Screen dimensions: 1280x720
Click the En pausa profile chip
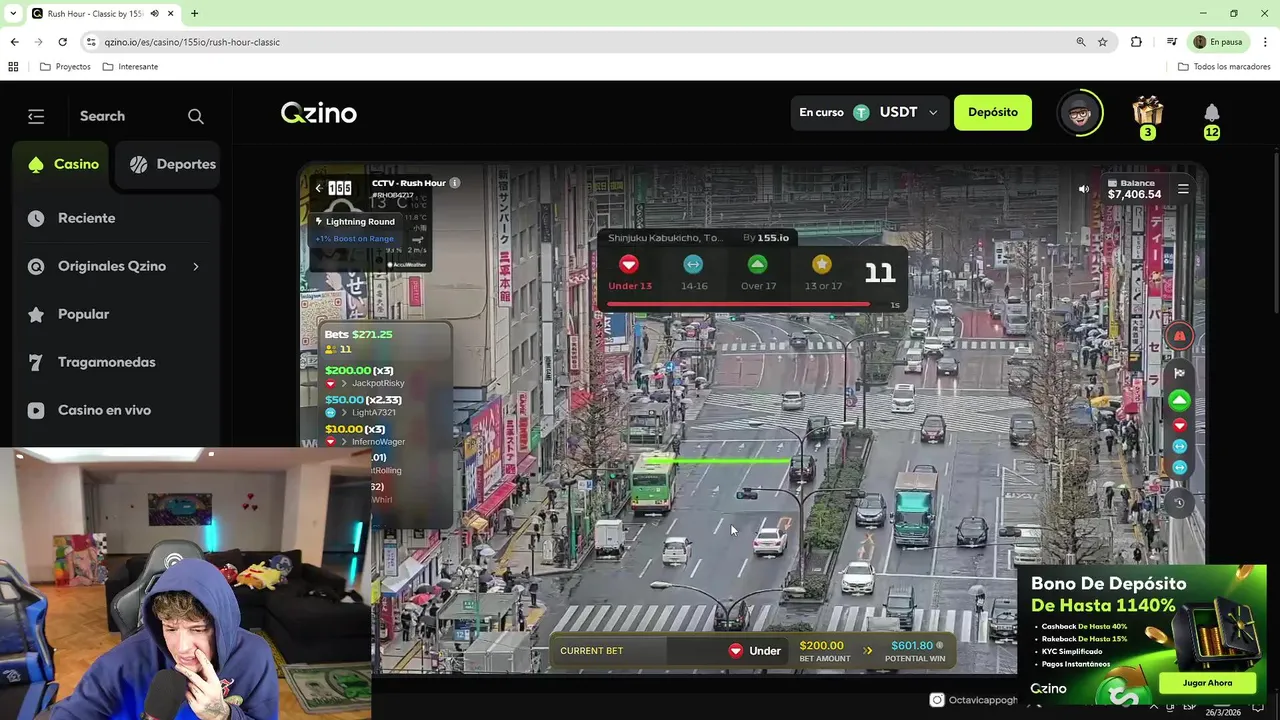(1217, 42)
